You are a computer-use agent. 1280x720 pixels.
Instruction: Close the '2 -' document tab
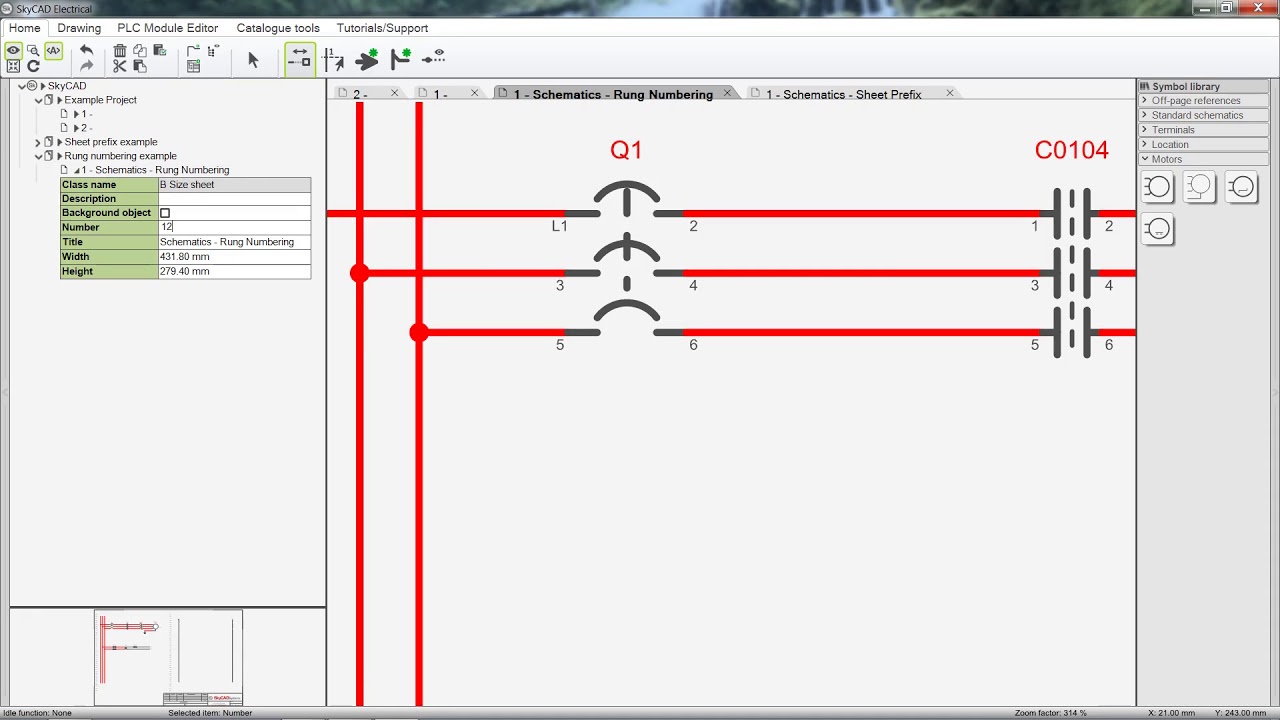coord(394,93)
